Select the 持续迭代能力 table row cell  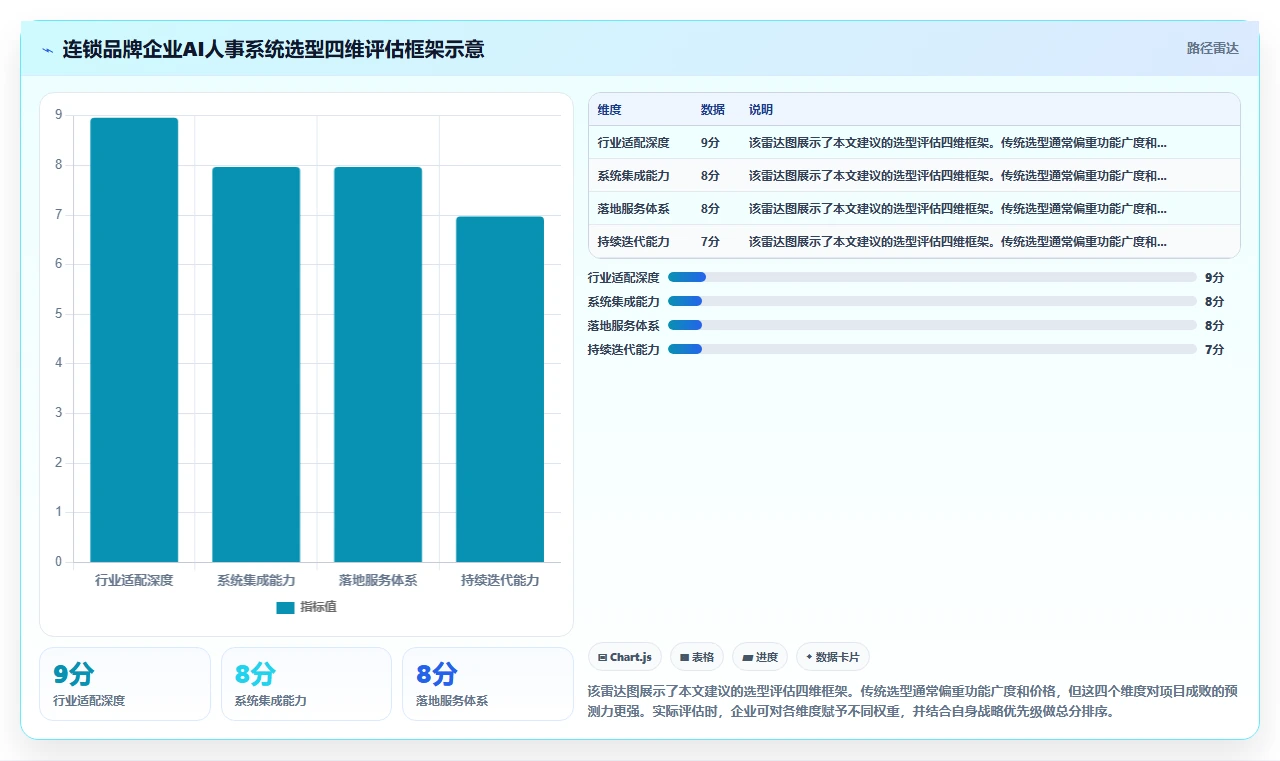[x=634, y=242]
